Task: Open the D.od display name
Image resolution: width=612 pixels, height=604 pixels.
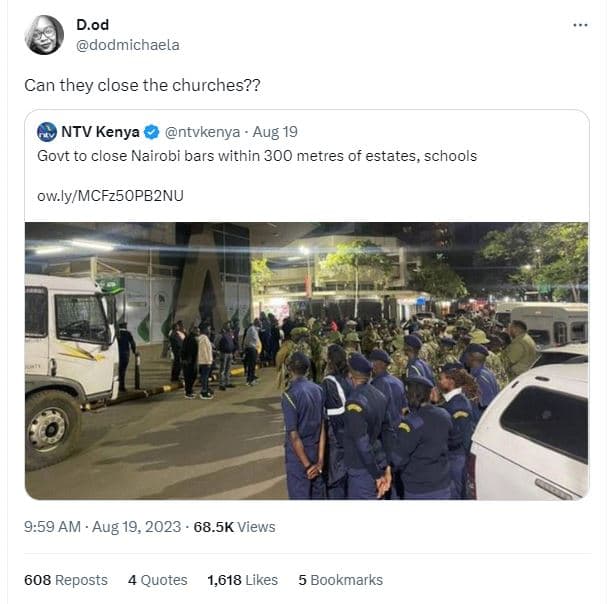Action: 95,24
